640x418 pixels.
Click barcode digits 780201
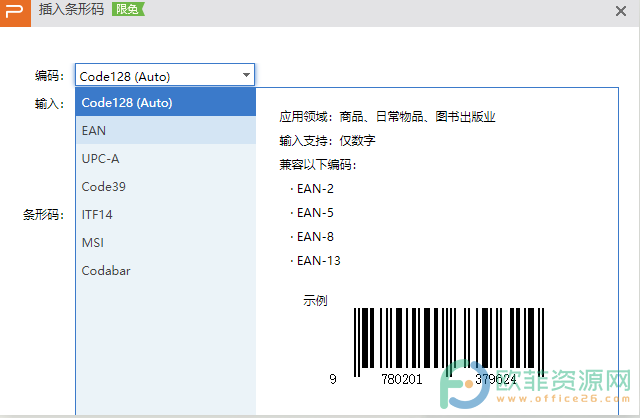[402, 380]
